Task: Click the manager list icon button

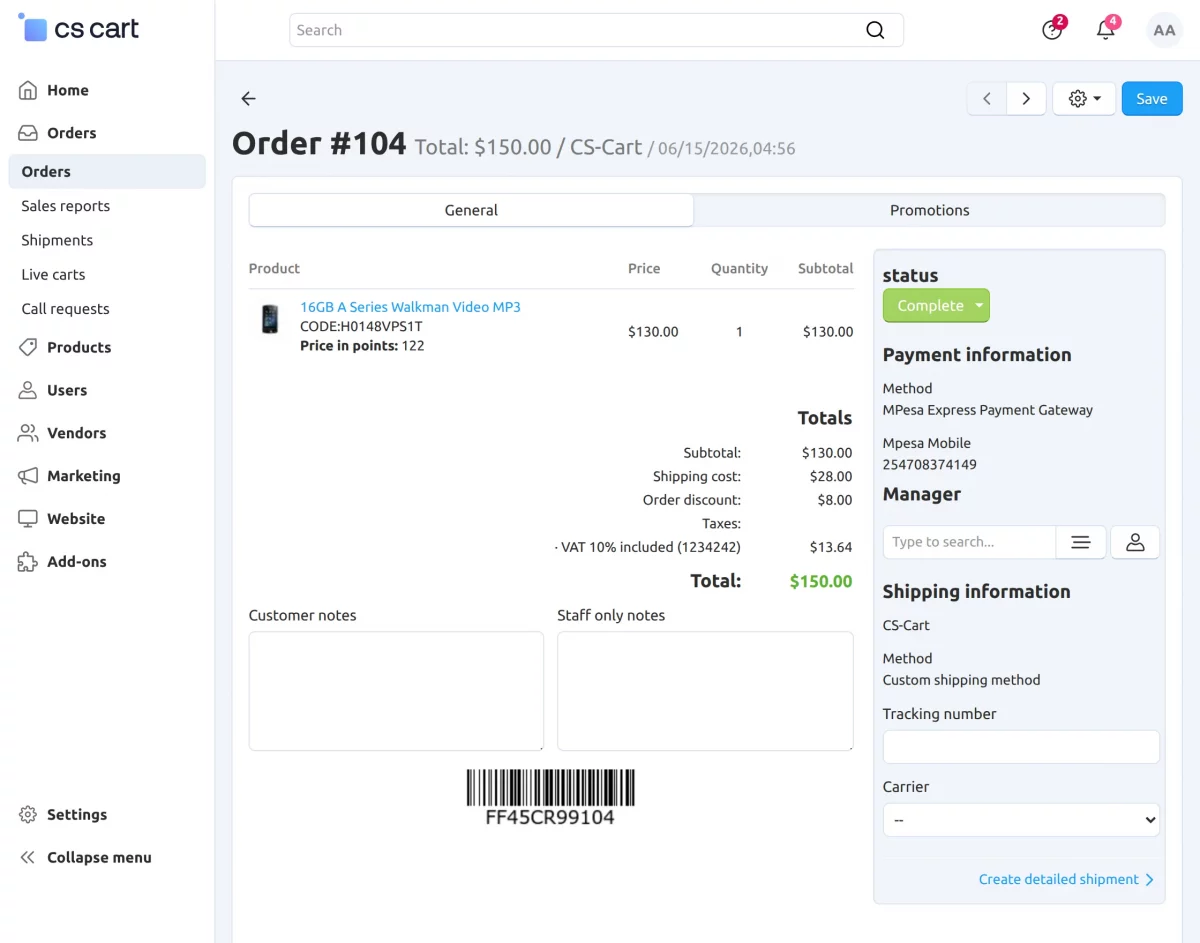Action: pos(1081,542)
